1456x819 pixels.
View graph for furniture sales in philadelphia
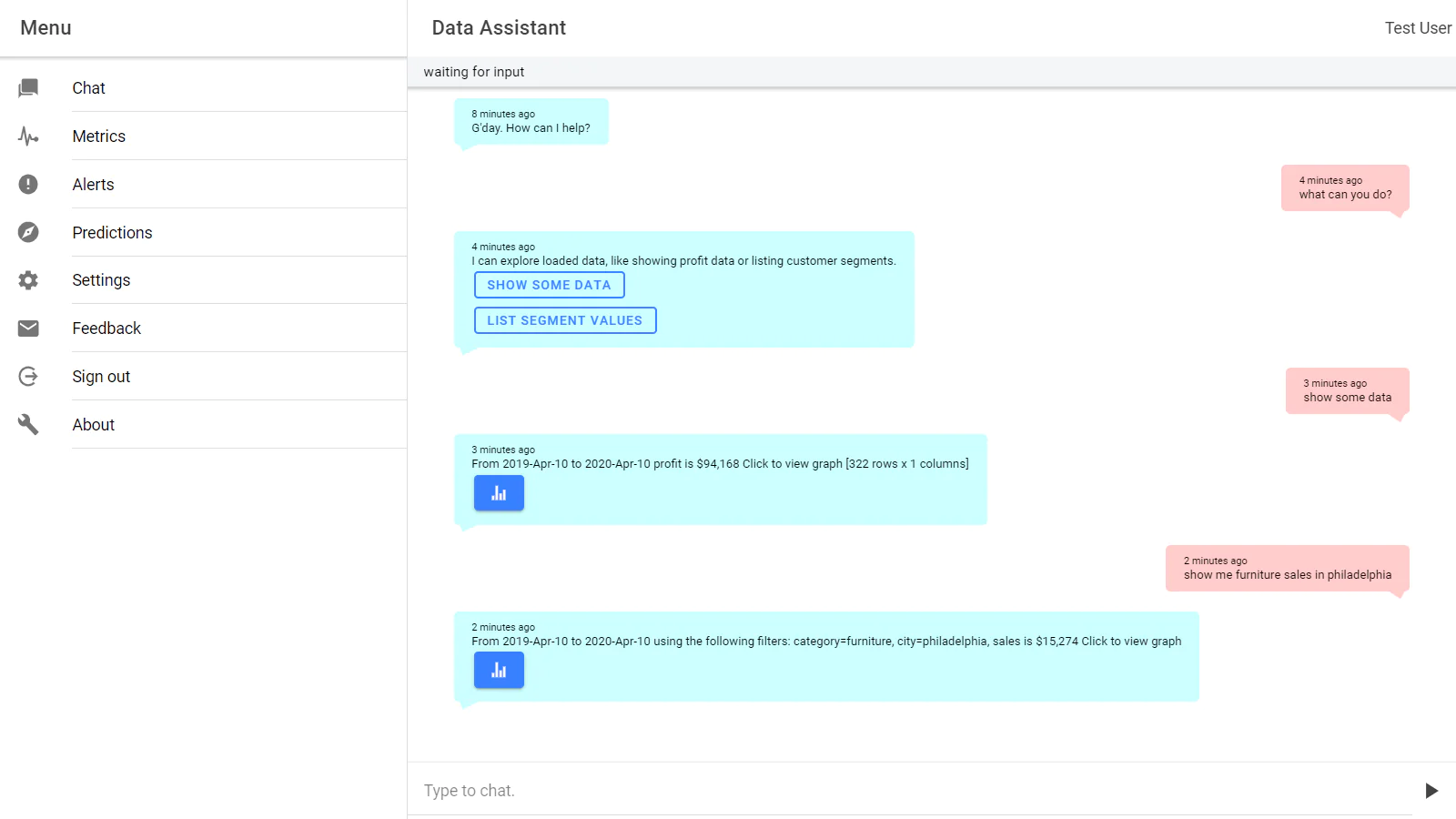click(x=499, y=670)
